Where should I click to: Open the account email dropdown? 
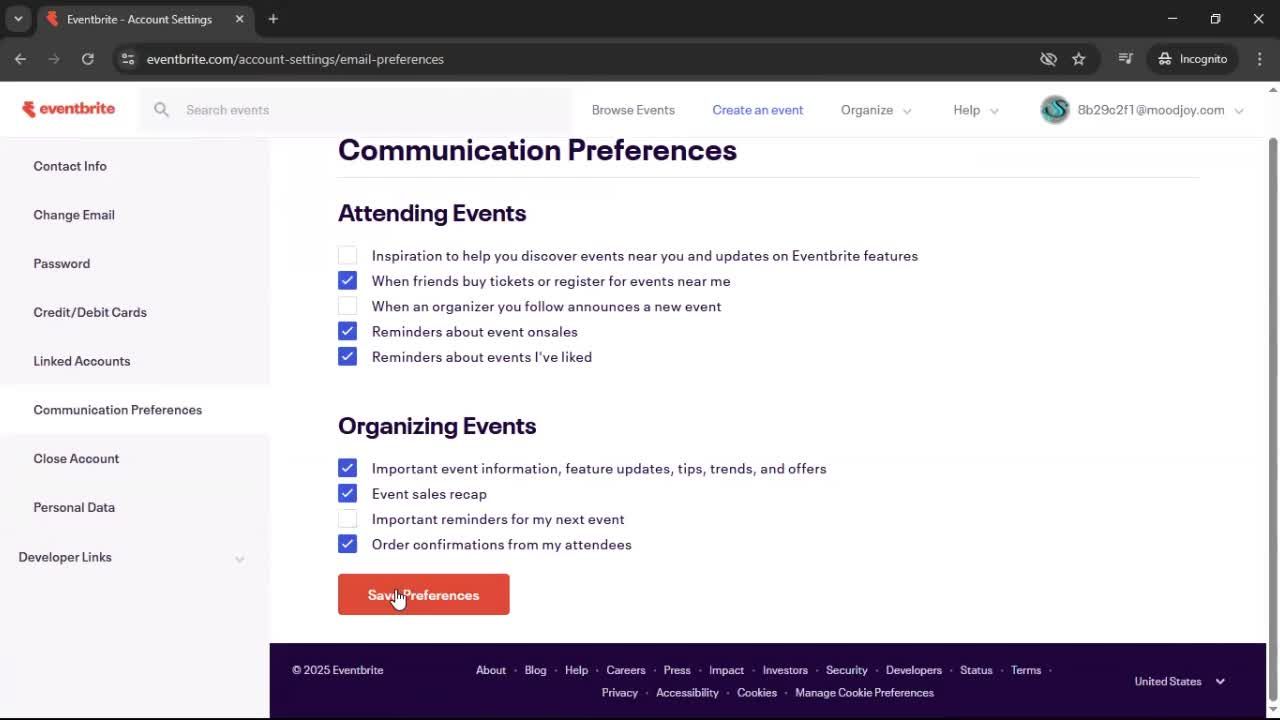[1142, 110]
